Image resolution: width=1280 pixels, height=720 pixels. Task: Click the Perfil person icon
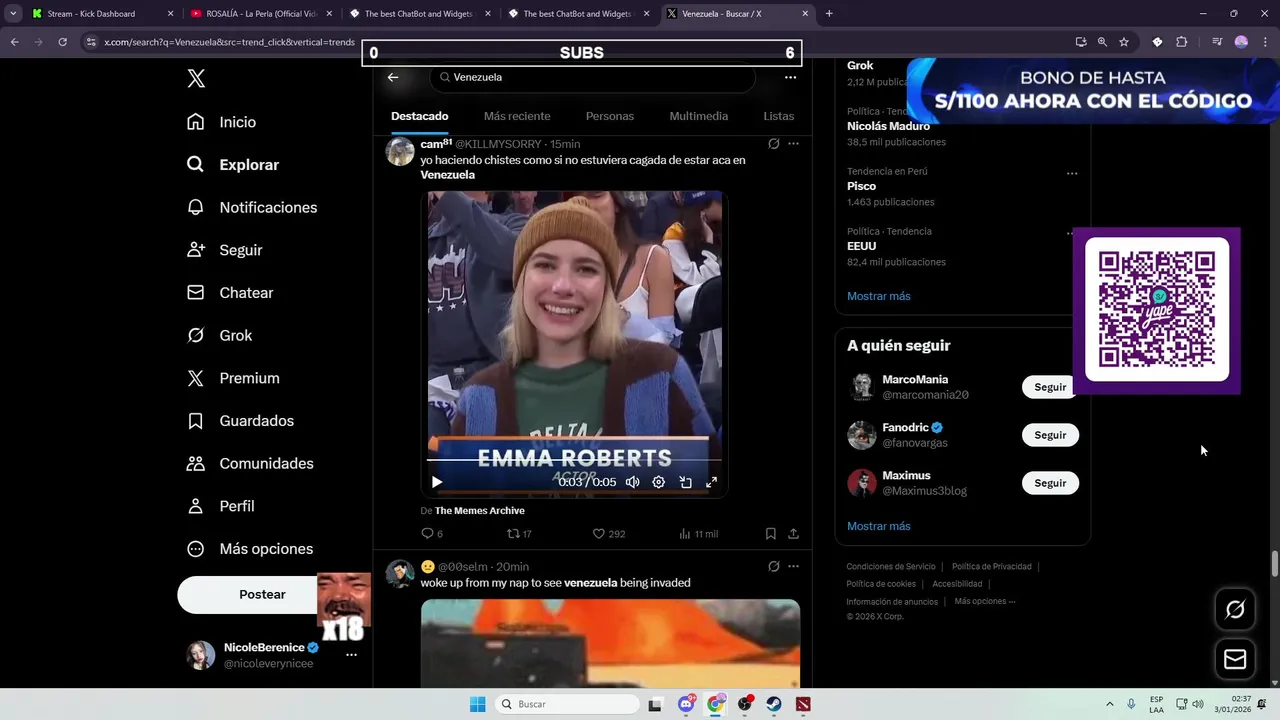click(x=196, y=506)
